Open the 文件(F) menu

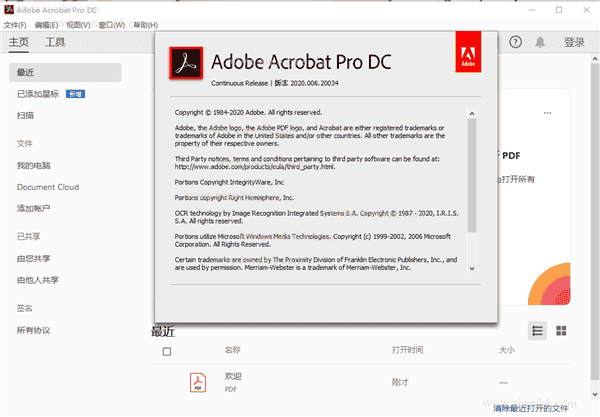[16, 24]
